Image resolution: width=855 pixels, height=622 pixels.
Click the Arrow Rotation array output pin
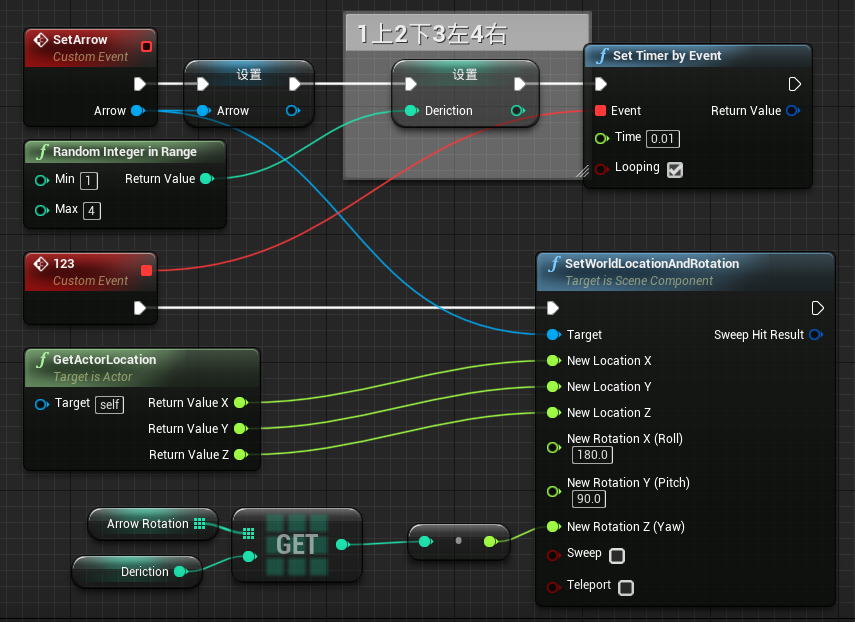[200, 523]
